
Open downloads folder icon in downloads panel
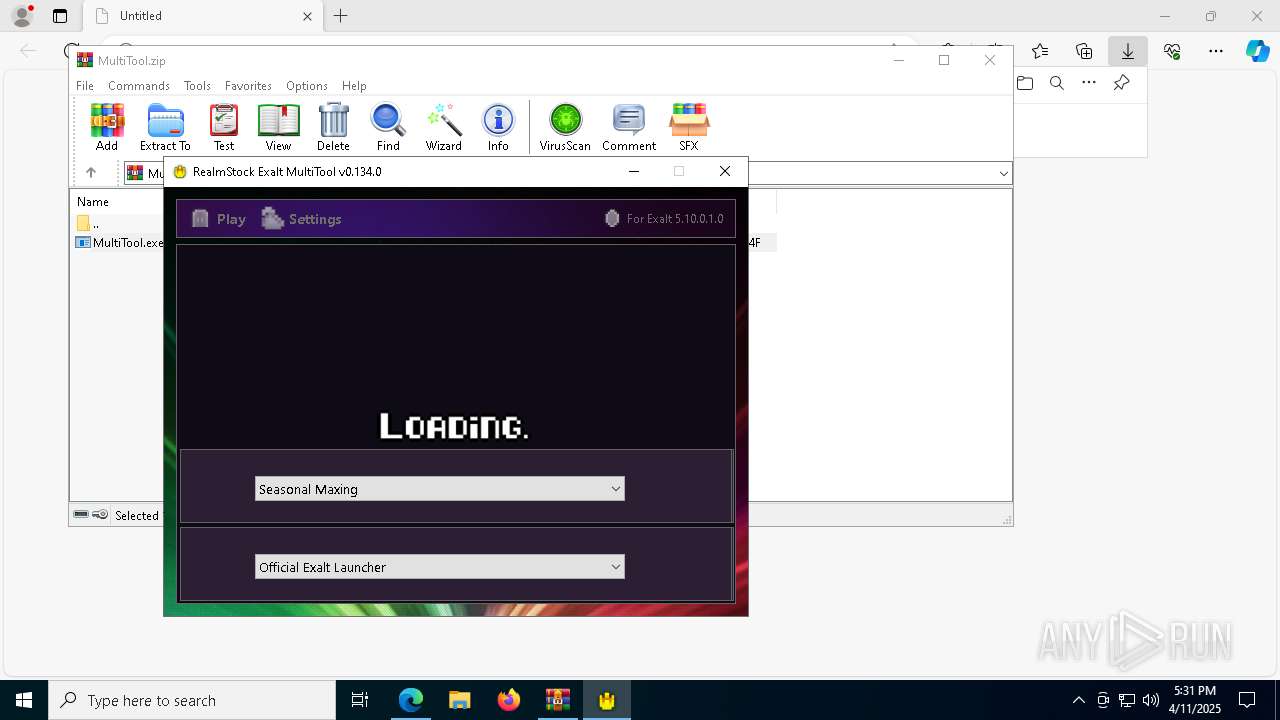coord(1025,83)
